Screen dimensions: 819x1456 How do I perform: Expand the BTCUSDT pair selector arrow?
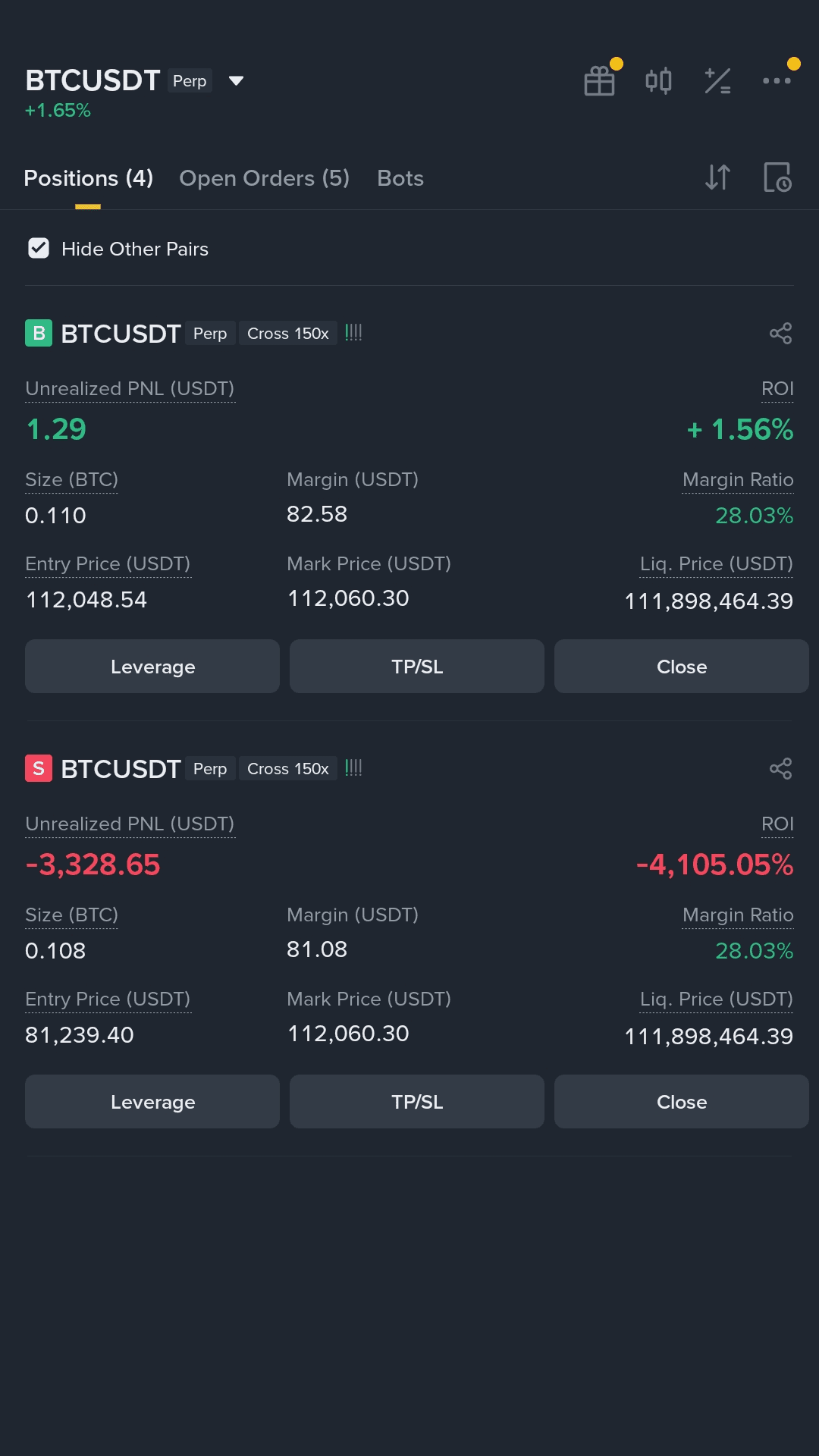(236, 80)
